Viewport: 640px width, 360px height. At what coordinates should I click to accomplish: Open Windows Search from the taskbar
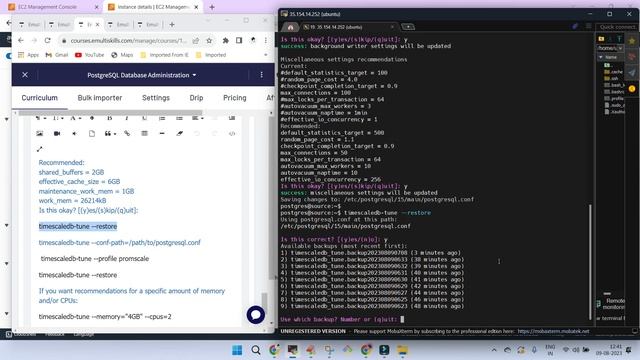(256, 350)
